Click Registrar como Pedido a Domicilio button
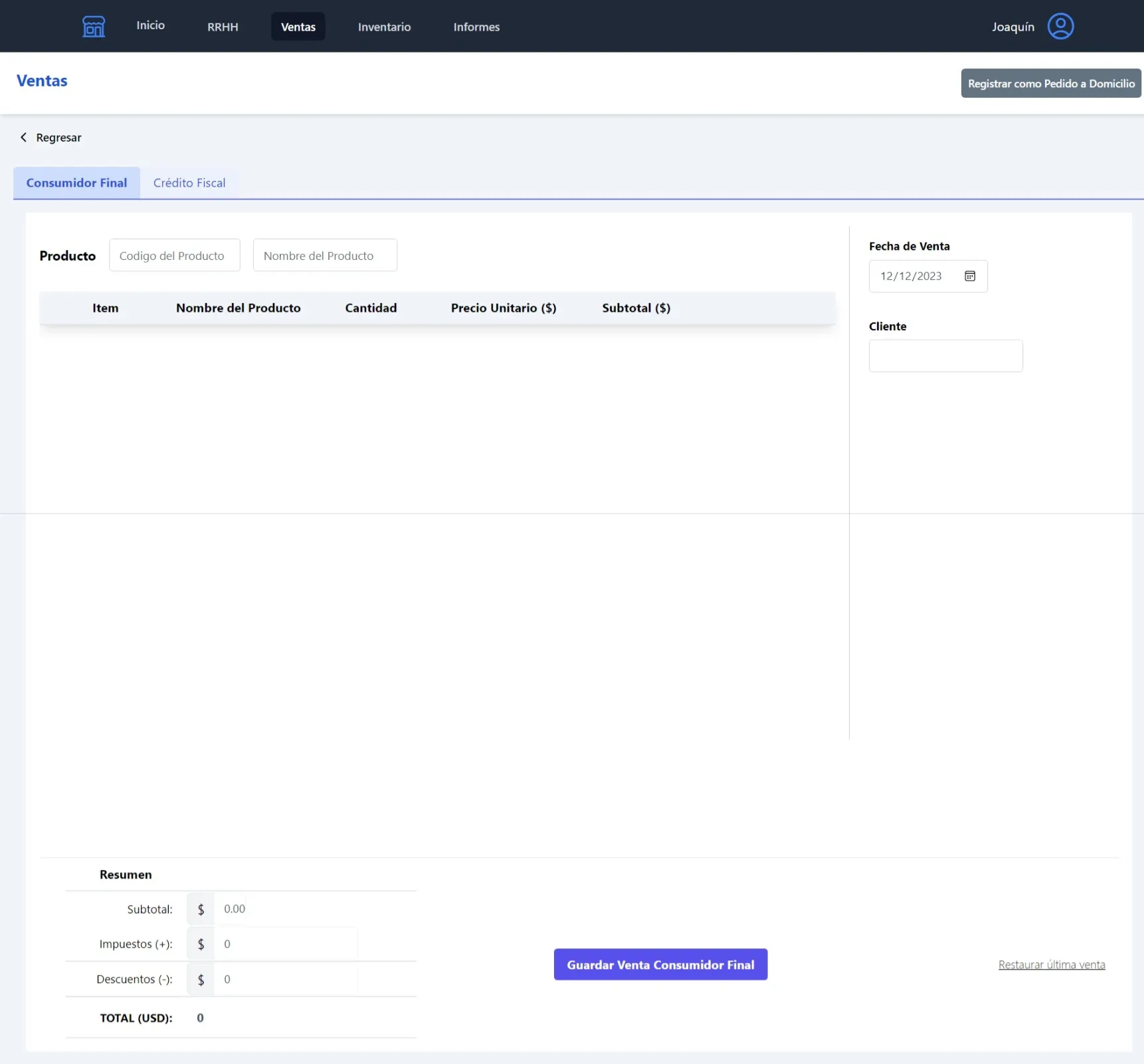 point(1051,83)
